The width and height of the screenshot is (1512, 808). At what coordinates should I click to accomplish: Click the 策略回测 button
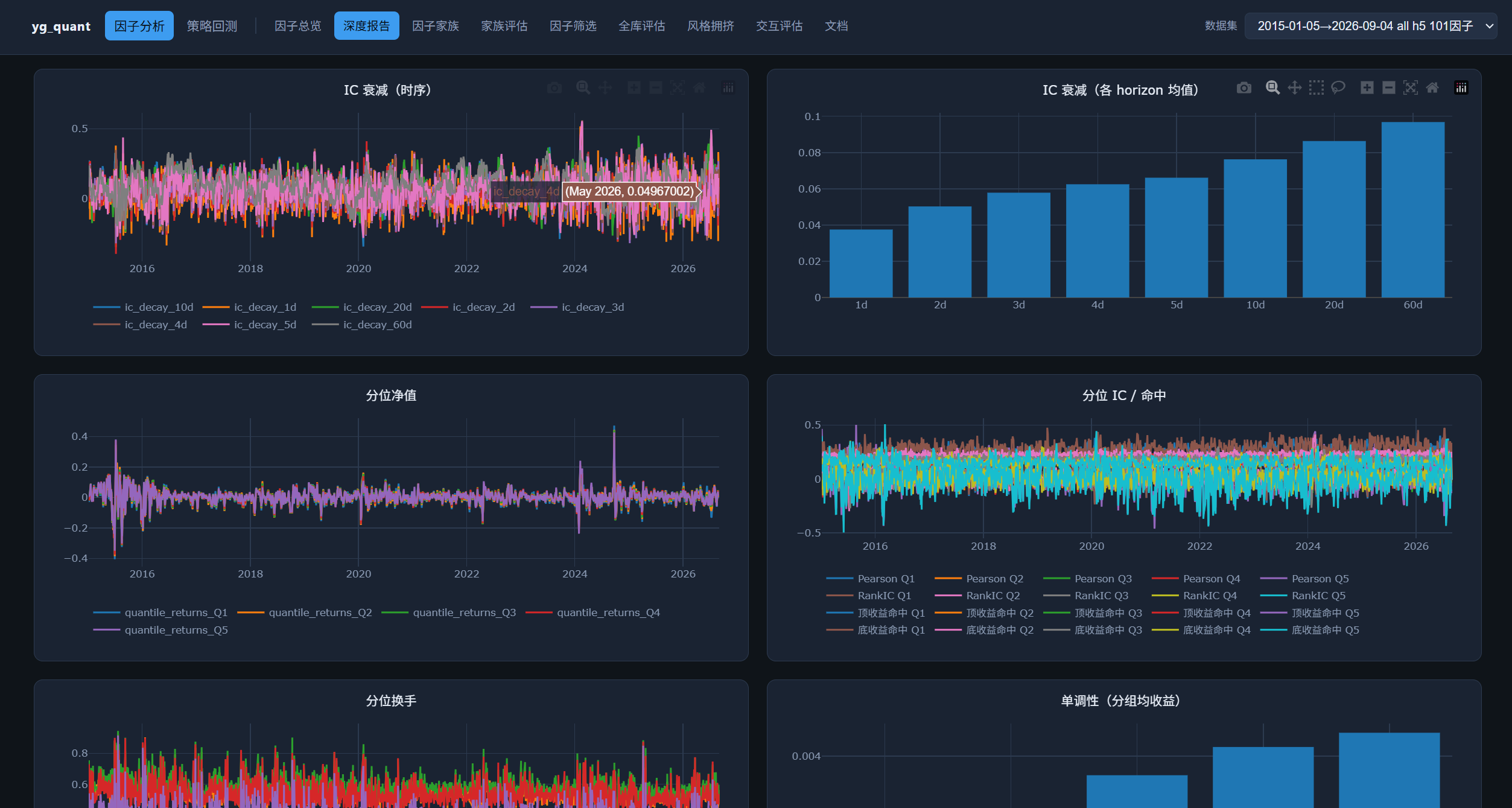[x=212, y=26]
